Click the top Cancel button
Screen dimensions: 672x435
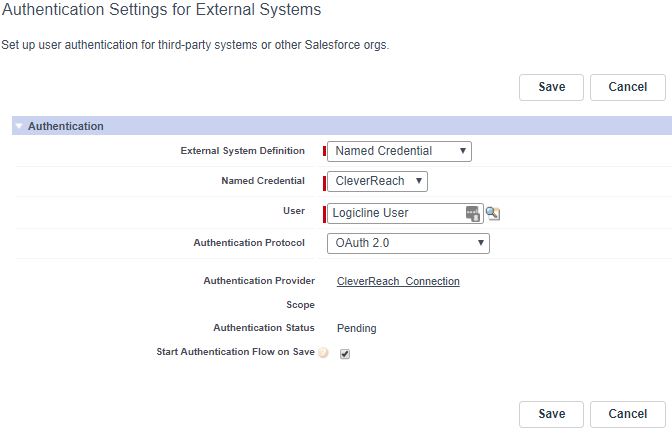pyautogui.click(x=627, y=87)
